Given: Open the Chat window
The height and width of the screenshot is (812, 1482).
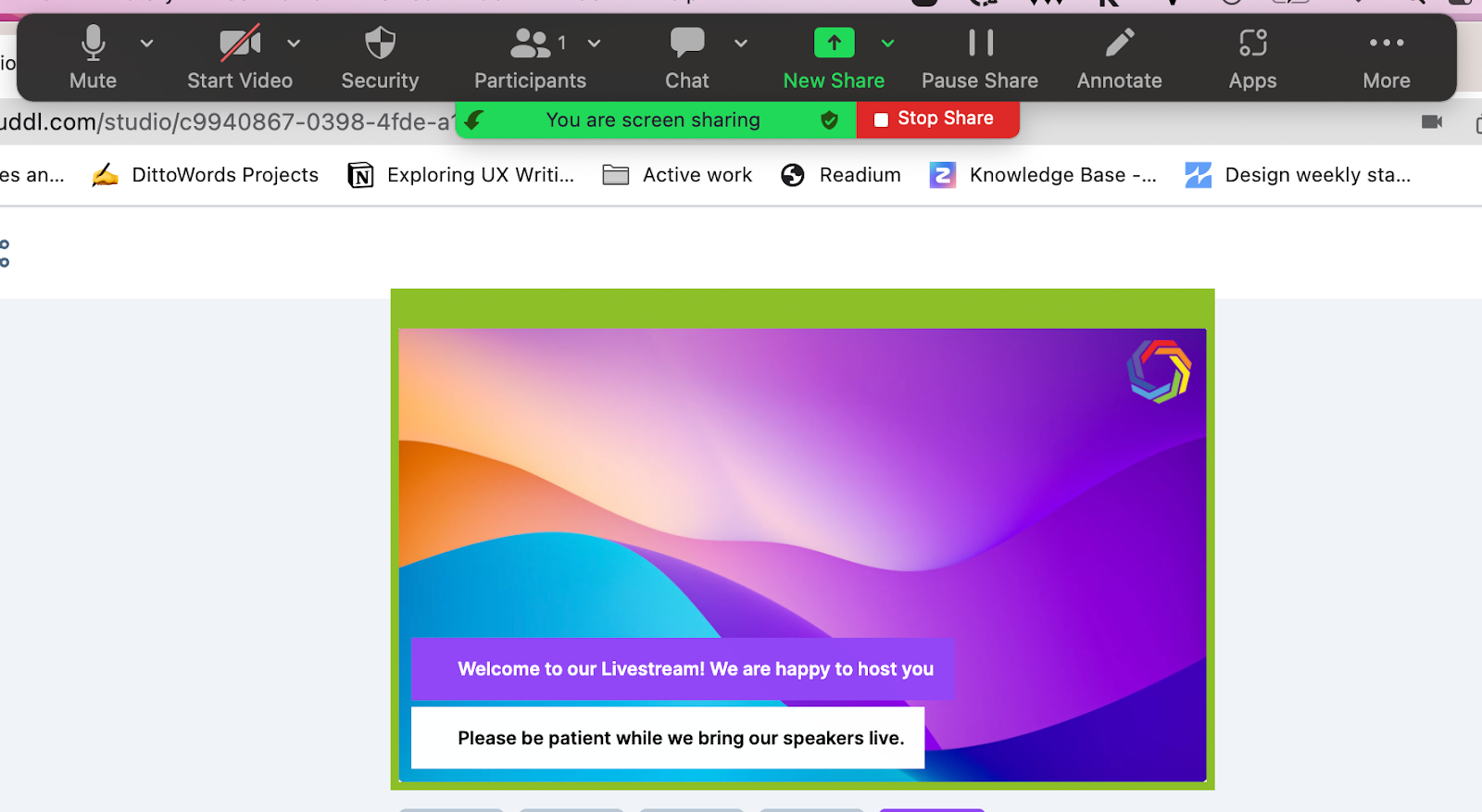Looking at the screenshot, I should pos(687,57).
